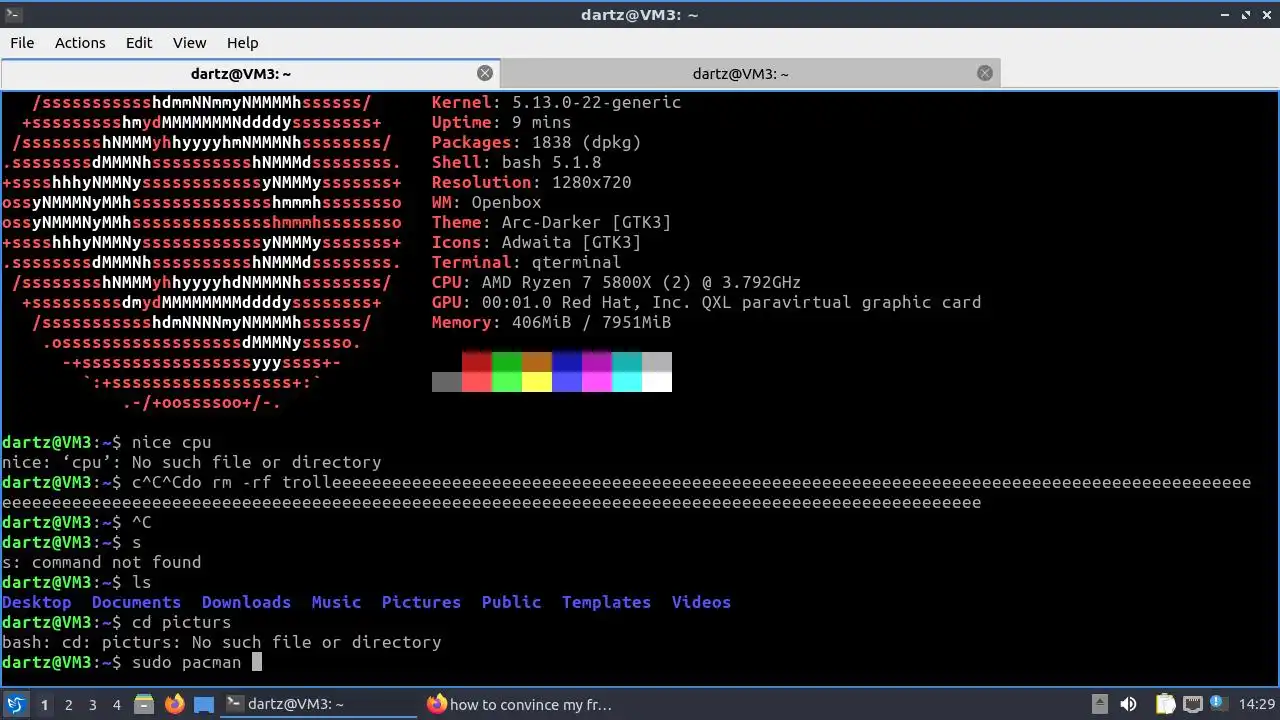Screen dimensions: 1280x720
Task: Click the terminal prompt after 'sudo pacman'
Action: (257, 662)
